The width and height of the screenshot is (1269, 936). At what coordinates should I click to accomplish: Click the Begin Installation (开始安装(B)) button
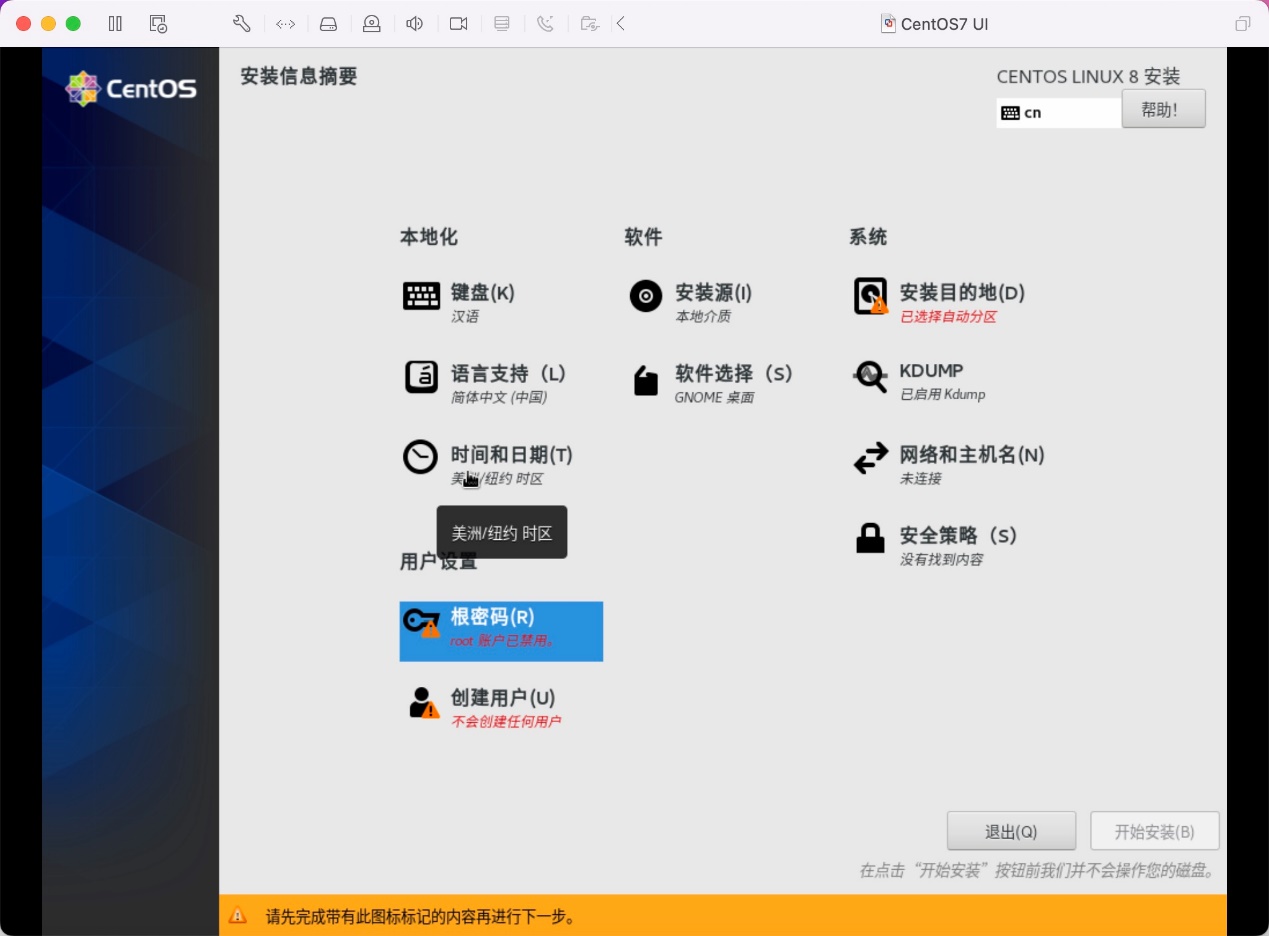tap(1155, 831)
